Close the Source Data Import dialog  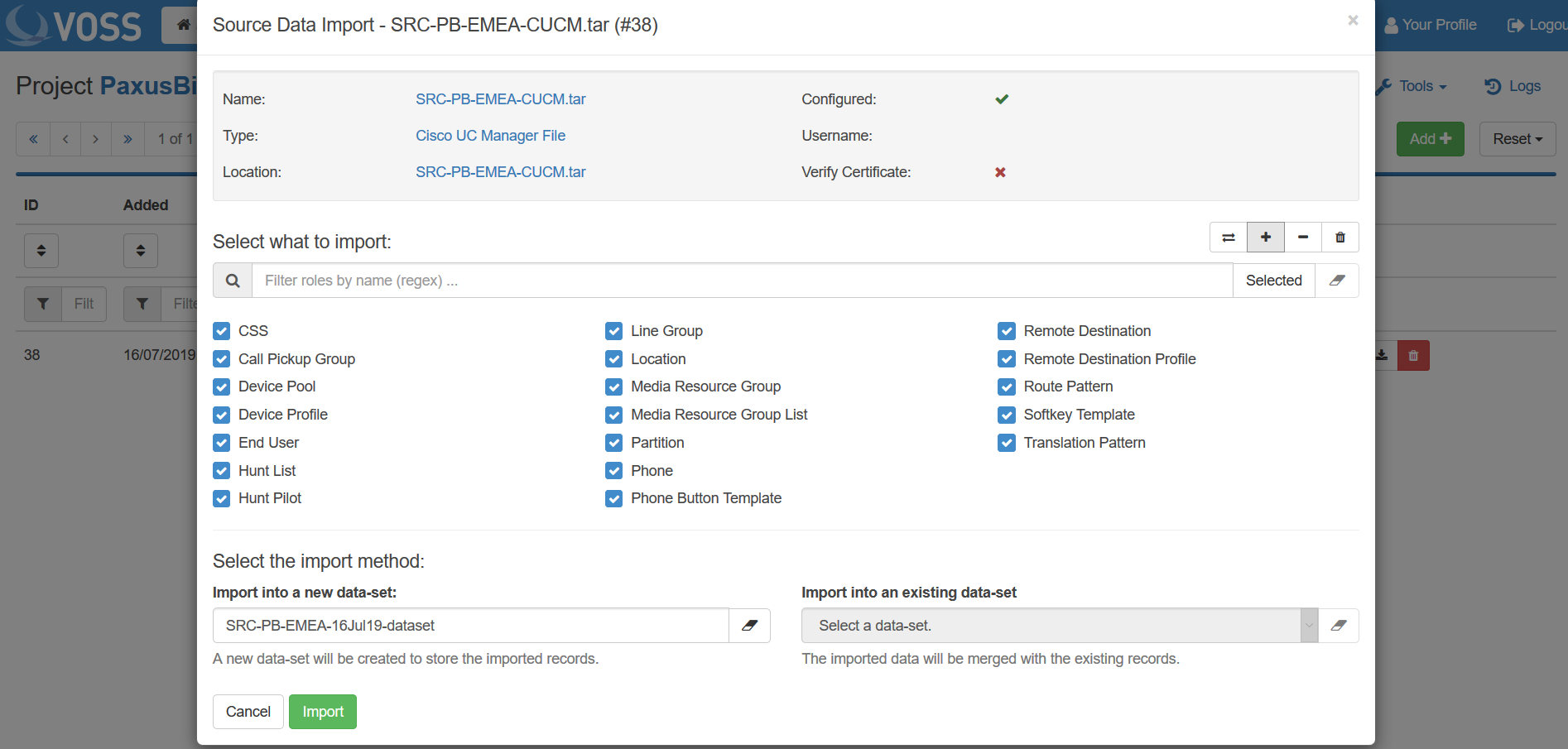click(1353, 21)
